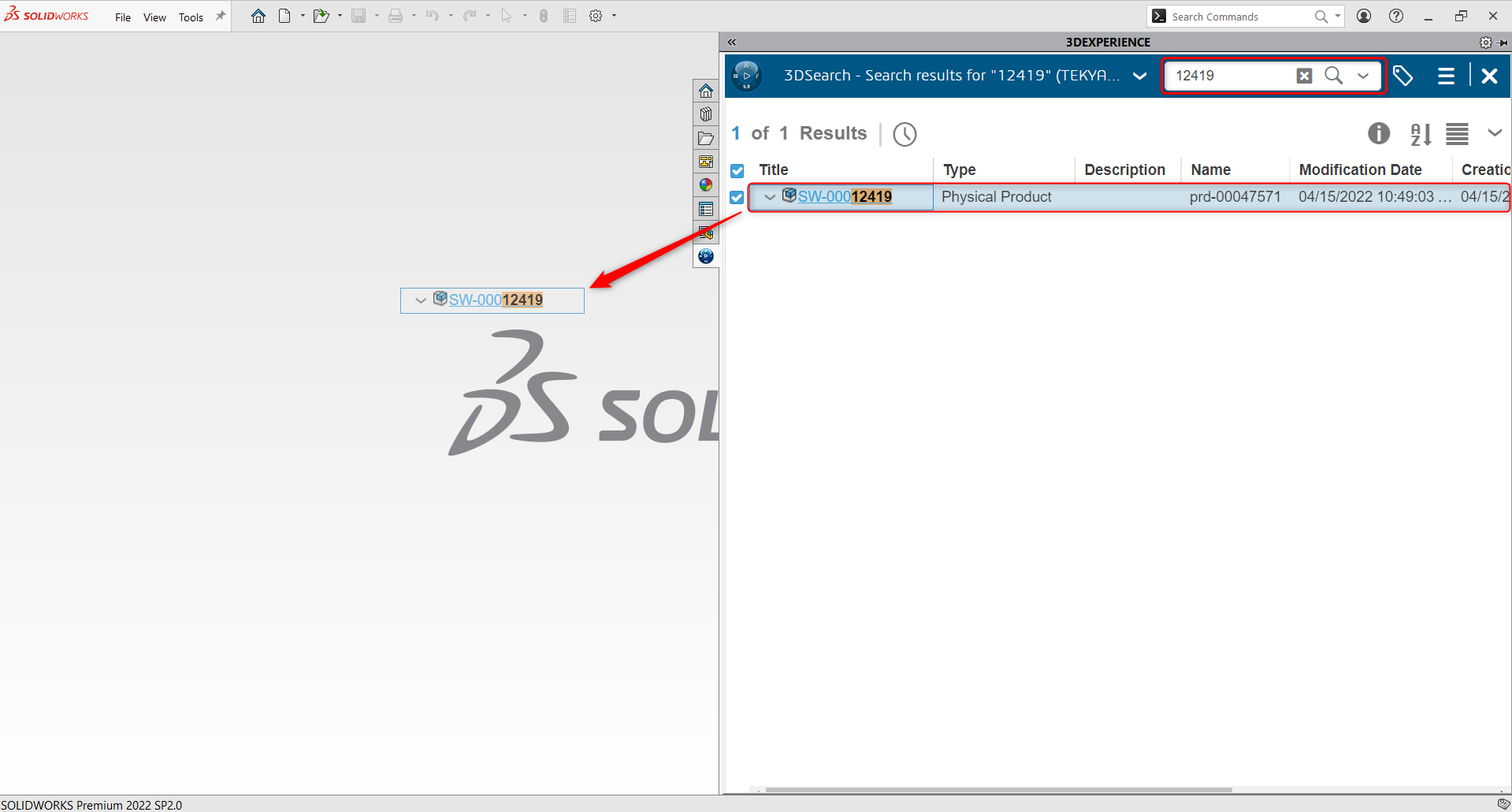The image size is (1512, 812).
Task: Expand the chevron right of sort icons
Action: (x=1495, y=133)
